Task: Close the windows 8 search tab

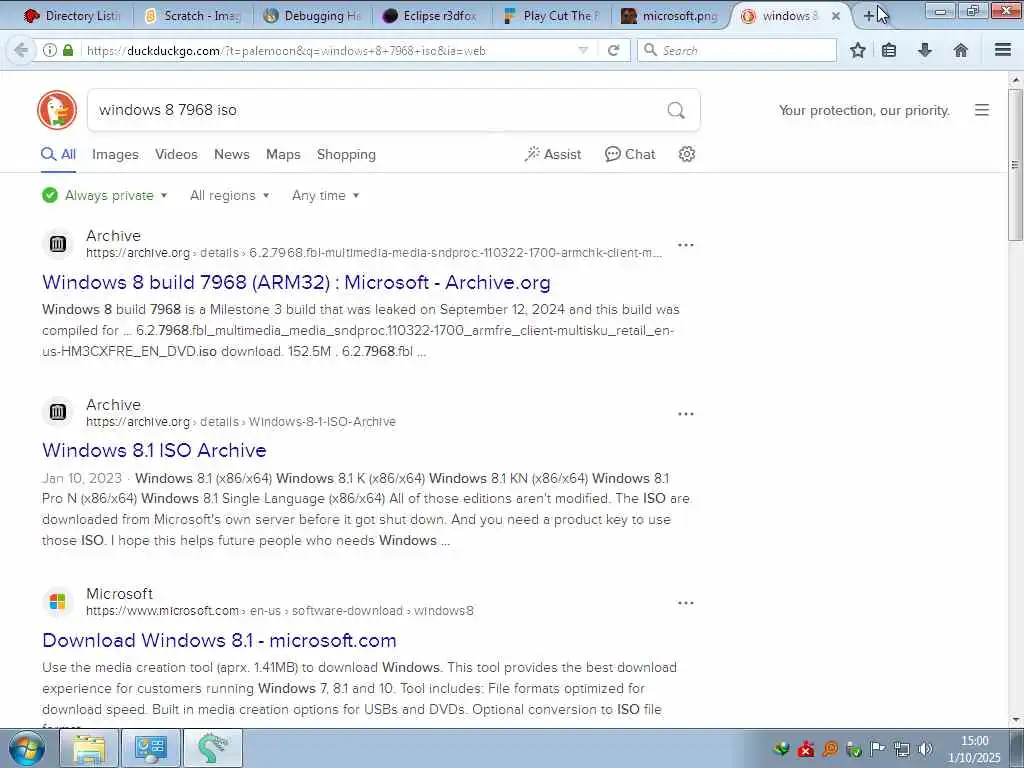Action: point(836,16)
